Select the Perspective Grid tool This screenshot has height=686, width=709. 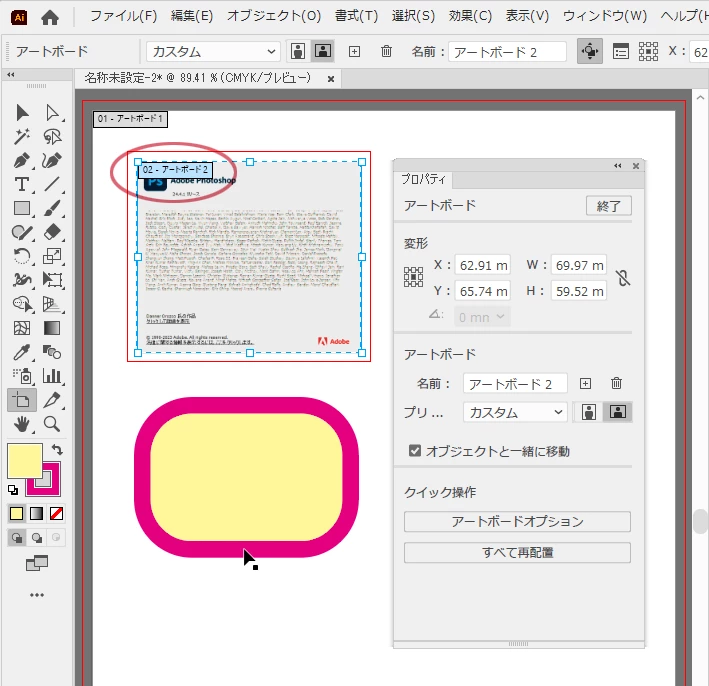pyautogui.click(x=52, y=304)
